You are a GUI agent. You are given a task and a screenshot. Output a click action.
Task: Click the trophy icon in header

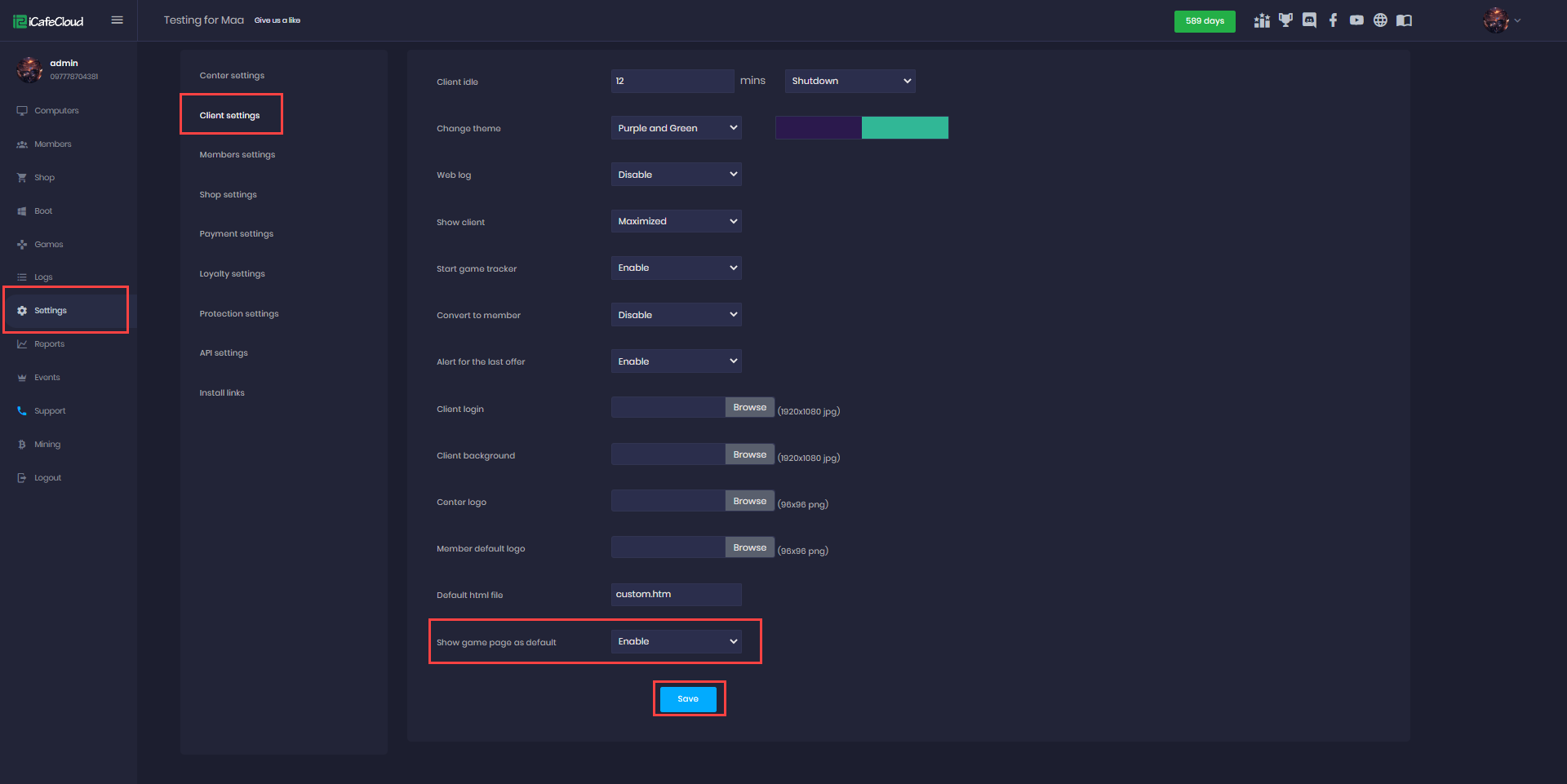1285,20
